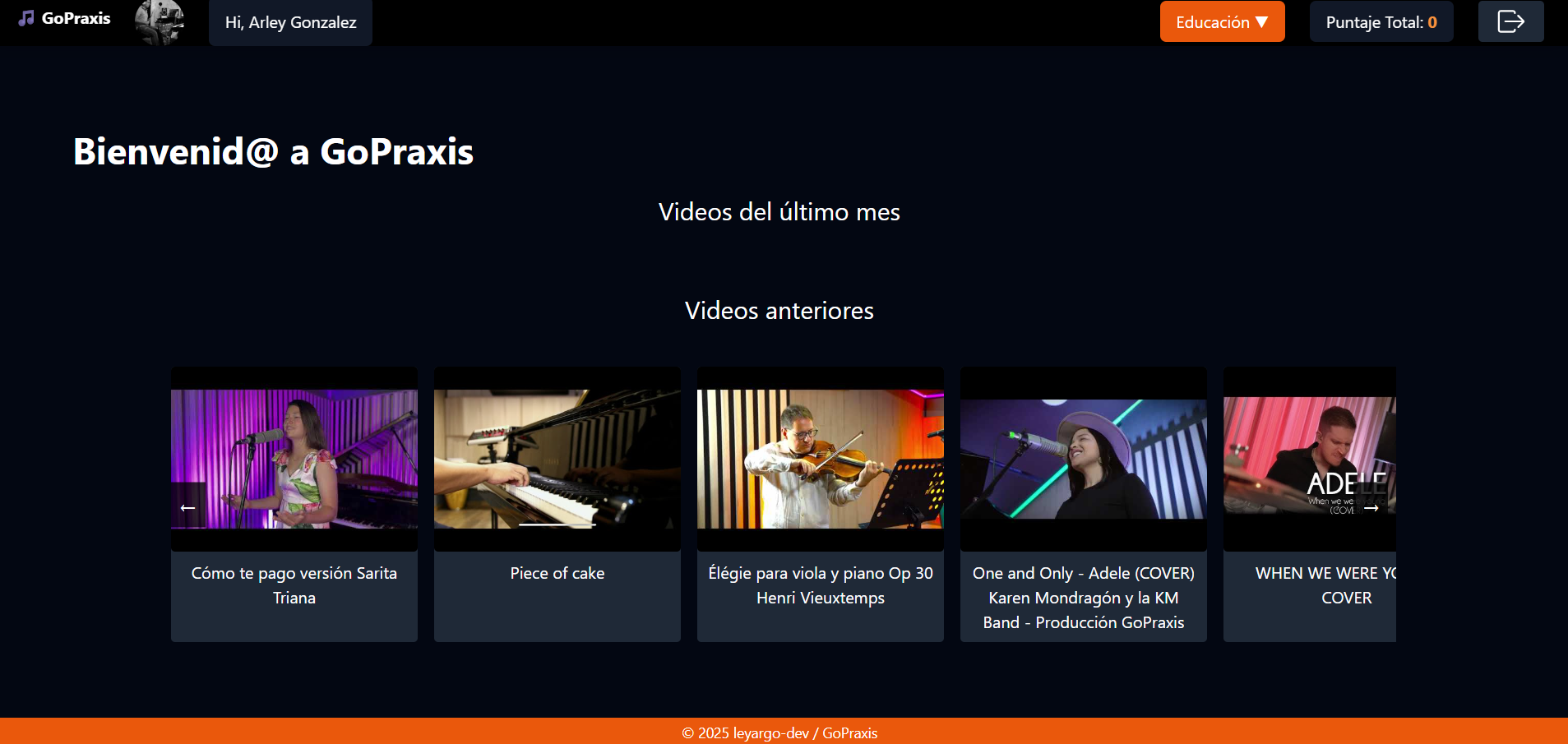The image size is (1568, 744).
Task: Expand the Educación dropdown menu
Action: coord(1222,22)
